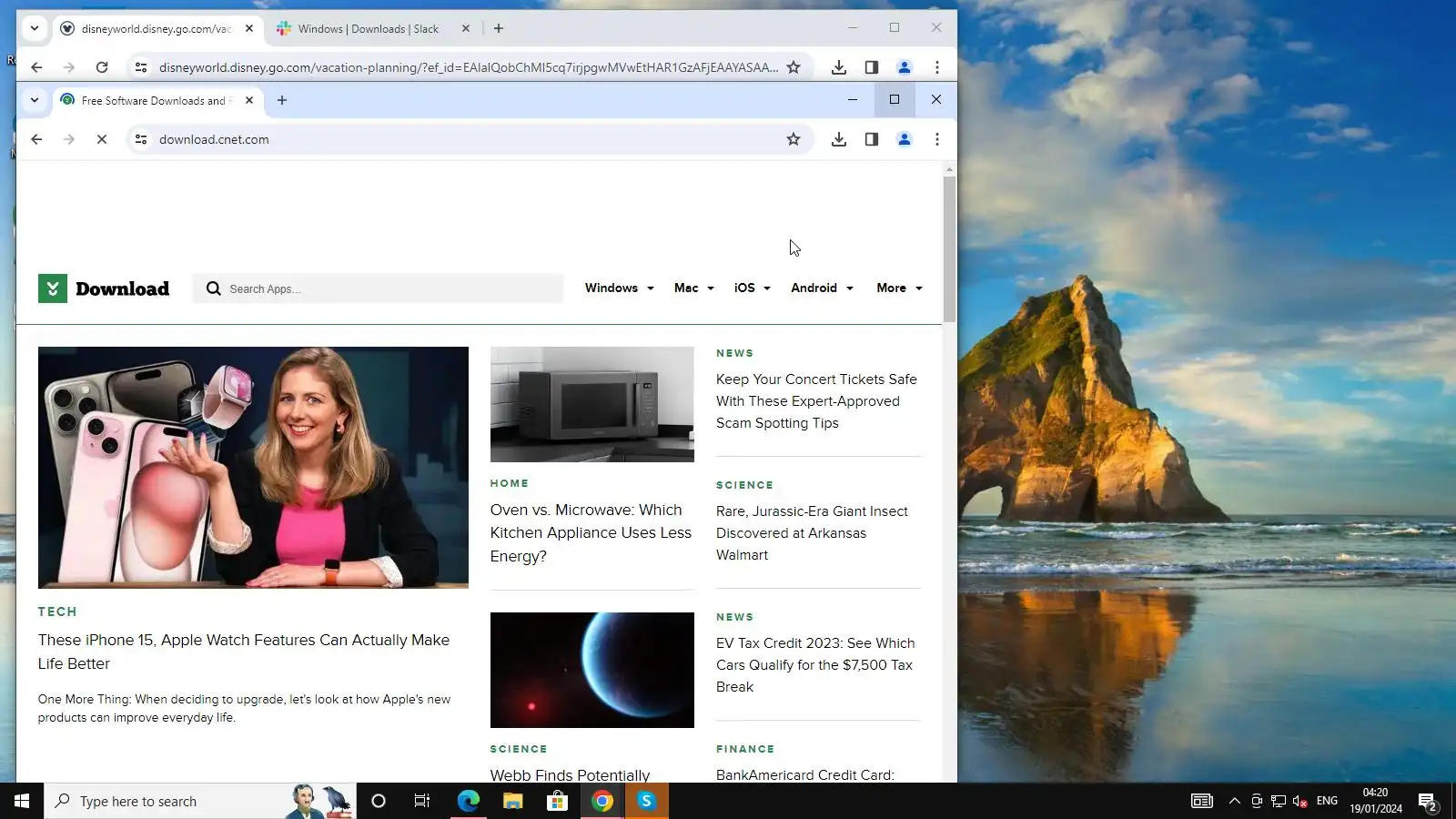Open Cortana circle icon on the taskbar
The image size is (1456, 819).
point(379,801)
